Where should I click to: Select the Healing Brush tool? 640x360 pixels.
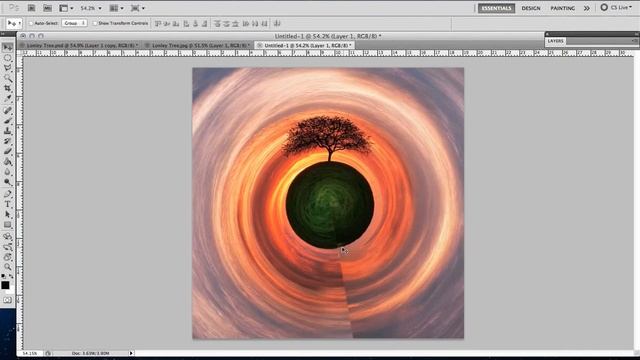click(x=7, y=111)
